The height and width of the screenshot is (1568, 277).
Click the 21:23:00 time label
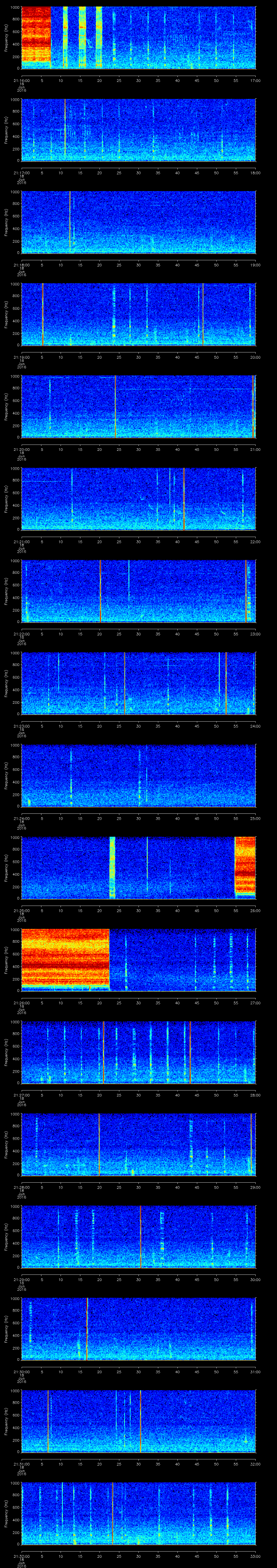click(21, 726)
